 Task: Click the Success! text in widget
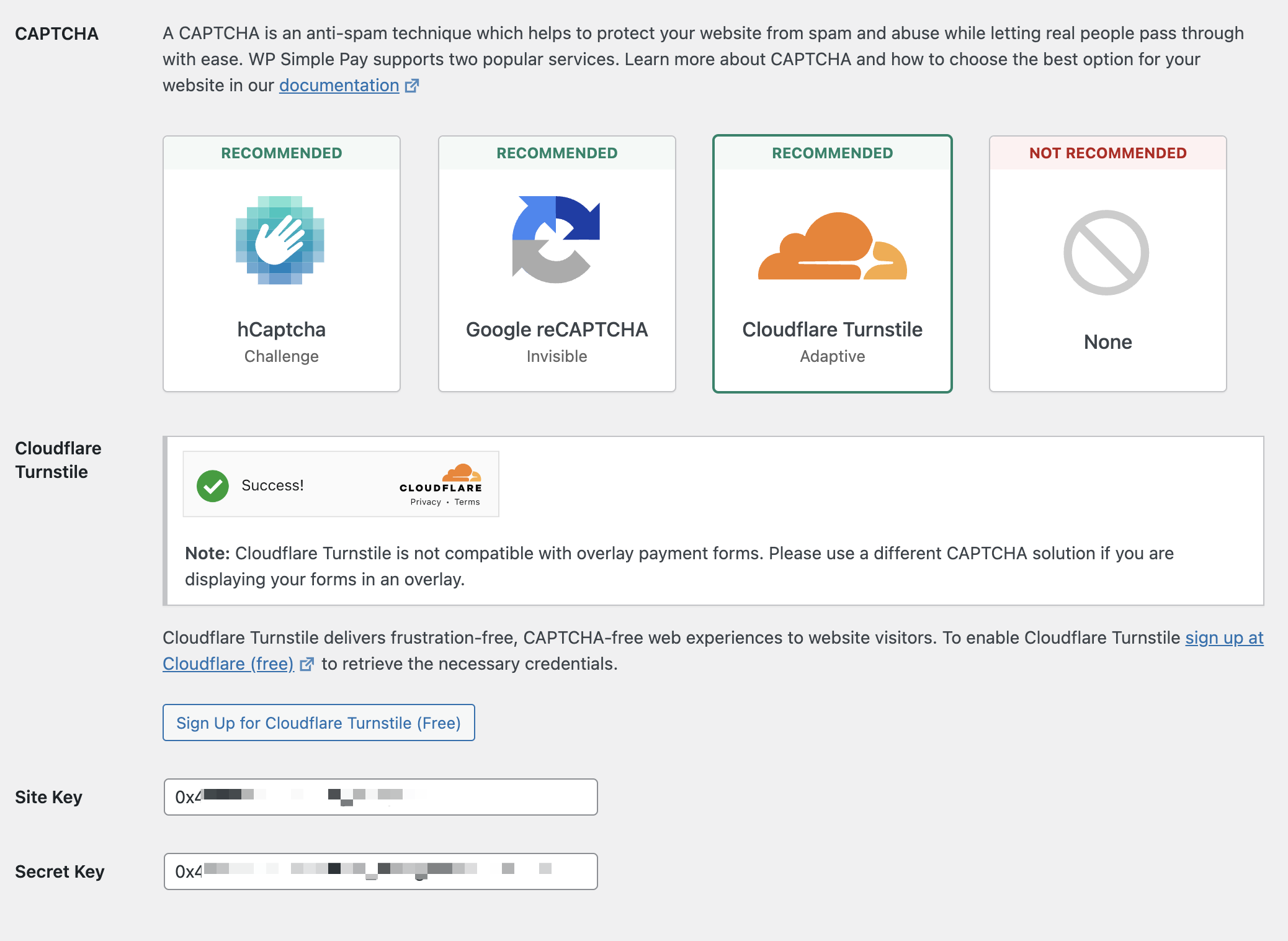pyautogui.click(x=272, y=485)
